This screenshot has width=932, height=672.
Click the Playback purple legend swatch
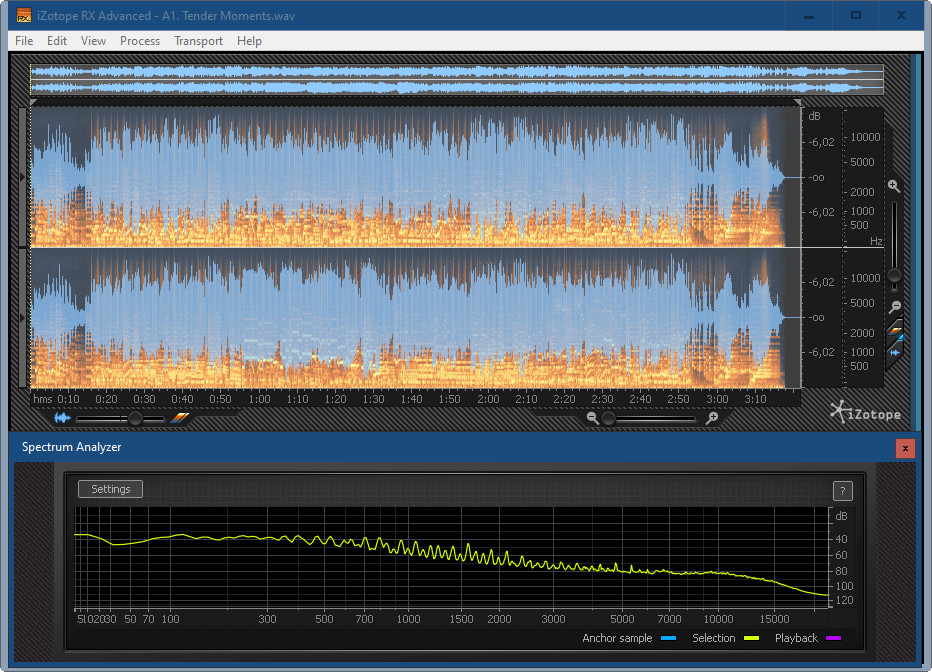click(x=833, y=638)
